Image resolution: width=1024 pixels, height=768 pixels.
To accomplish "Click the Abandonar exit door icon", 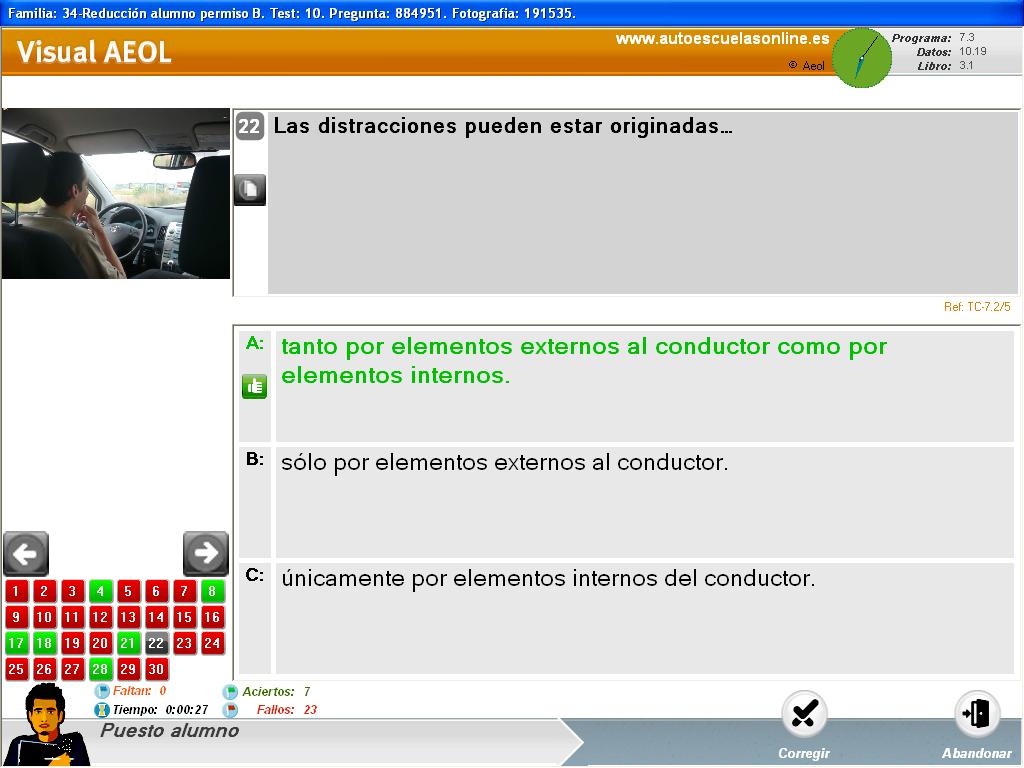I will [x=976, y=714].
